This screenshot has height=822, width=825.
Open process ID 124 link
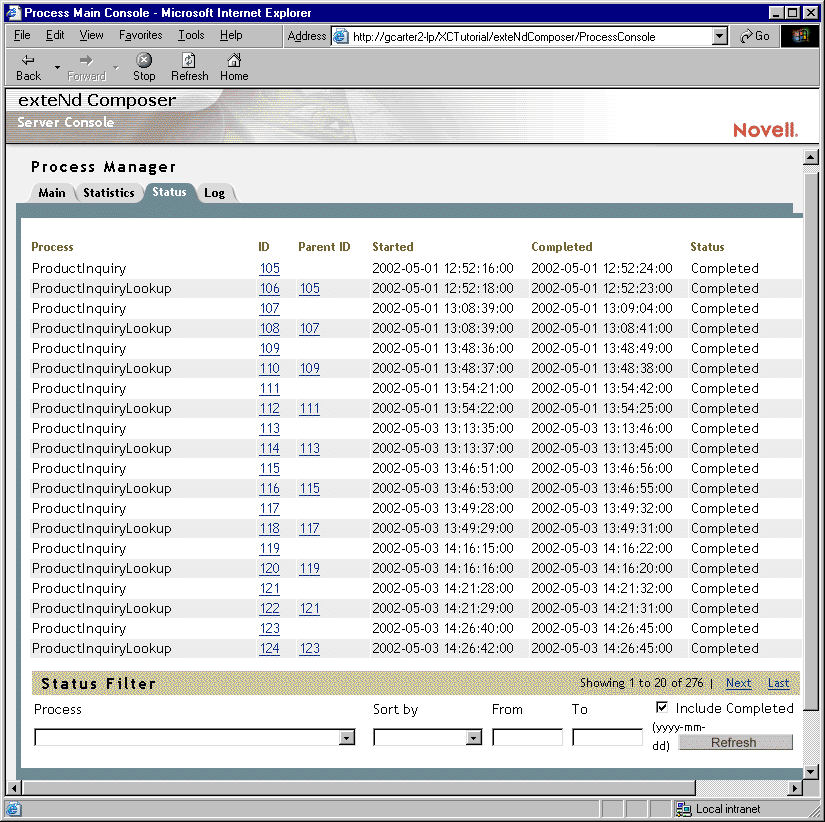point(269,648)
